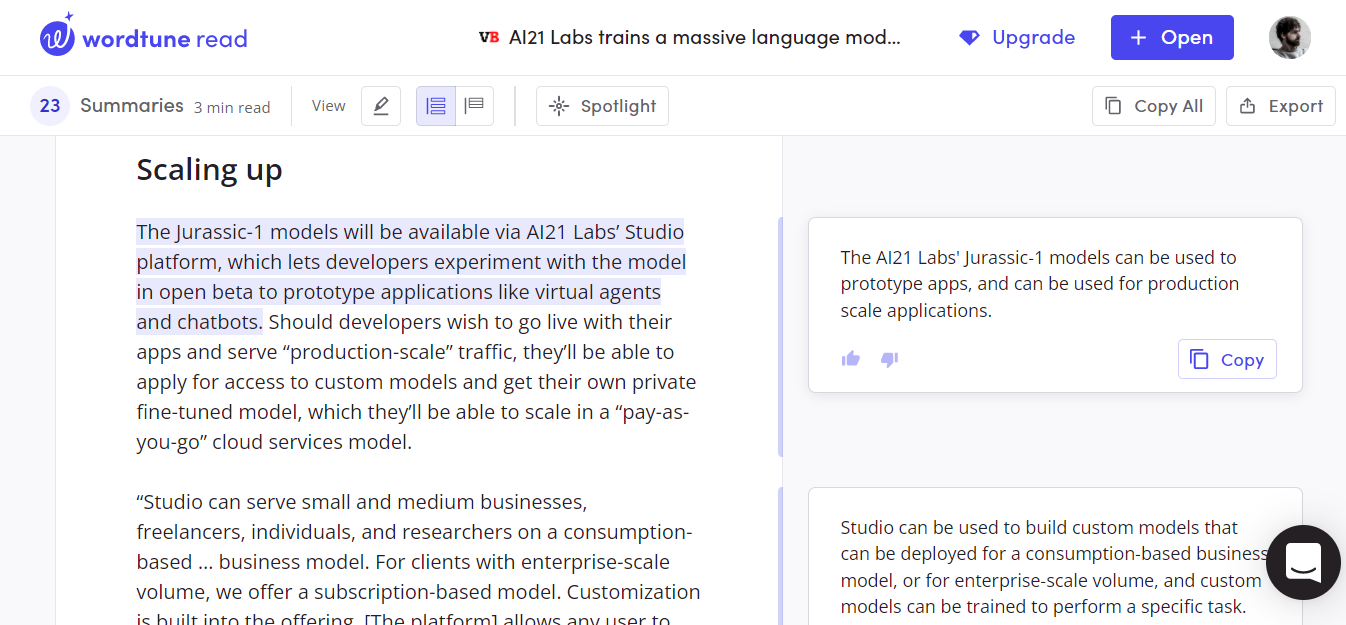Screen dimensions: 1346x625
Task: Click the VB article source icon
Action: point(489,38)
